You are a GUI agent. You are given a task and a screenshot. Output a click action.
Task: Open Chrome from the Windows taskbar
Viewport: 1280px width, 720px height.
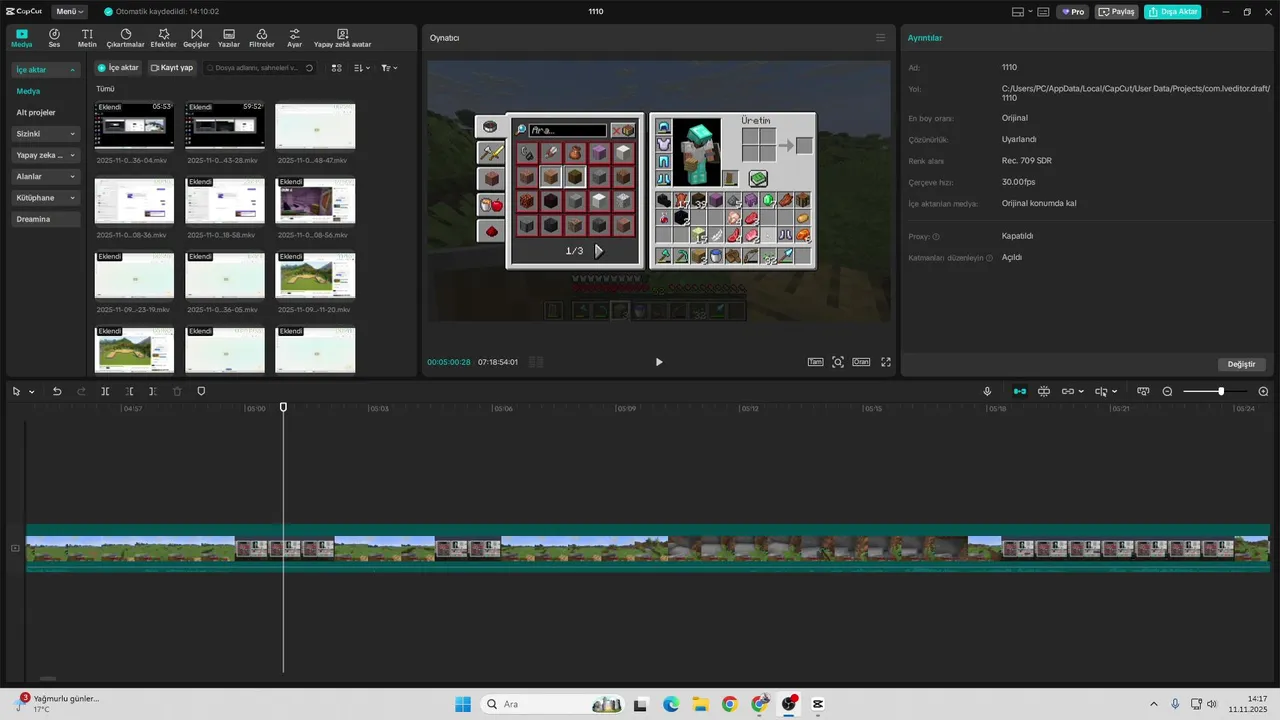(x=729, y=704)
